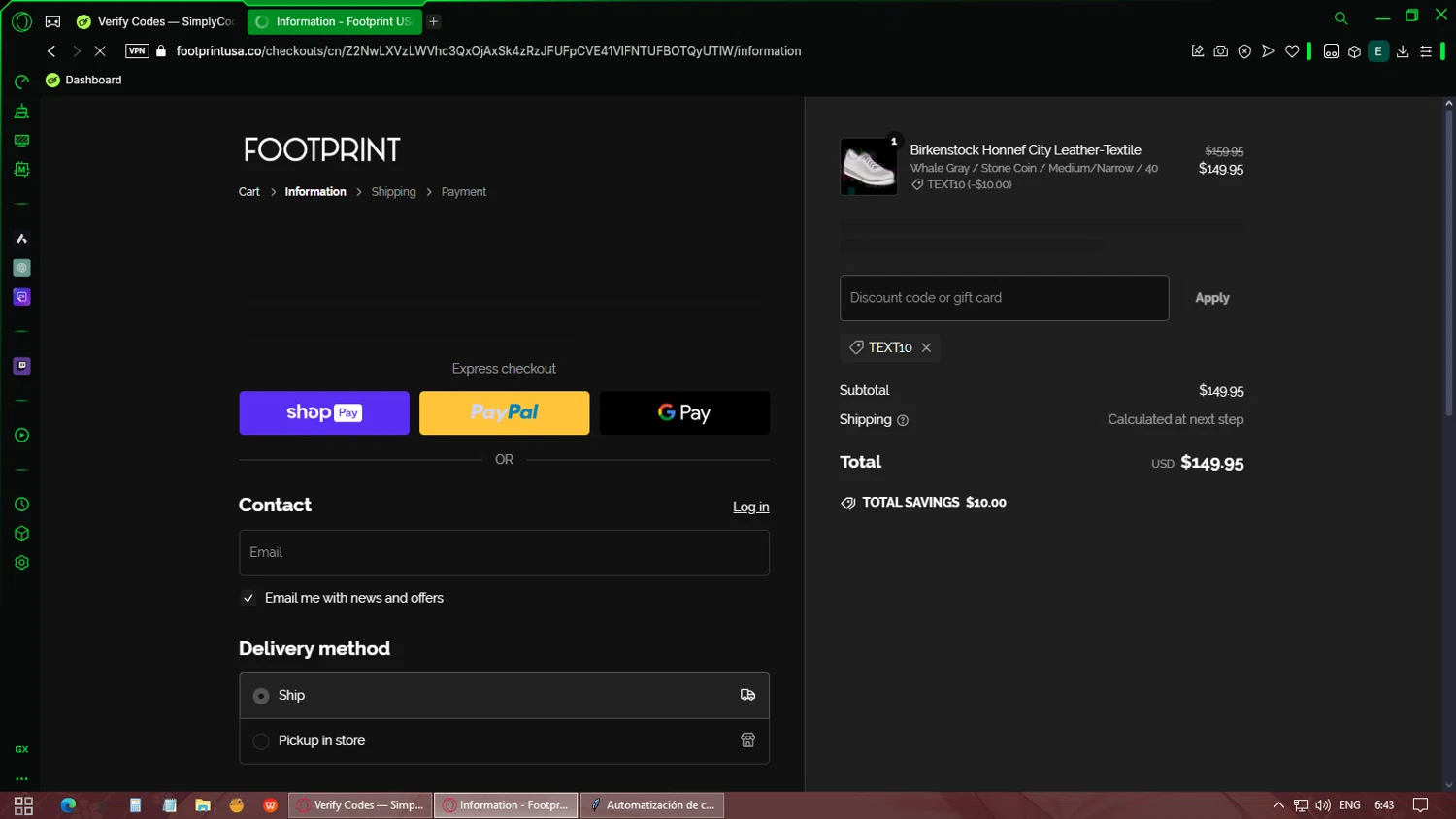Stop loading the page
Image resolution: width=1456 pixels, height=819 pixels.
tap(100, 51)
